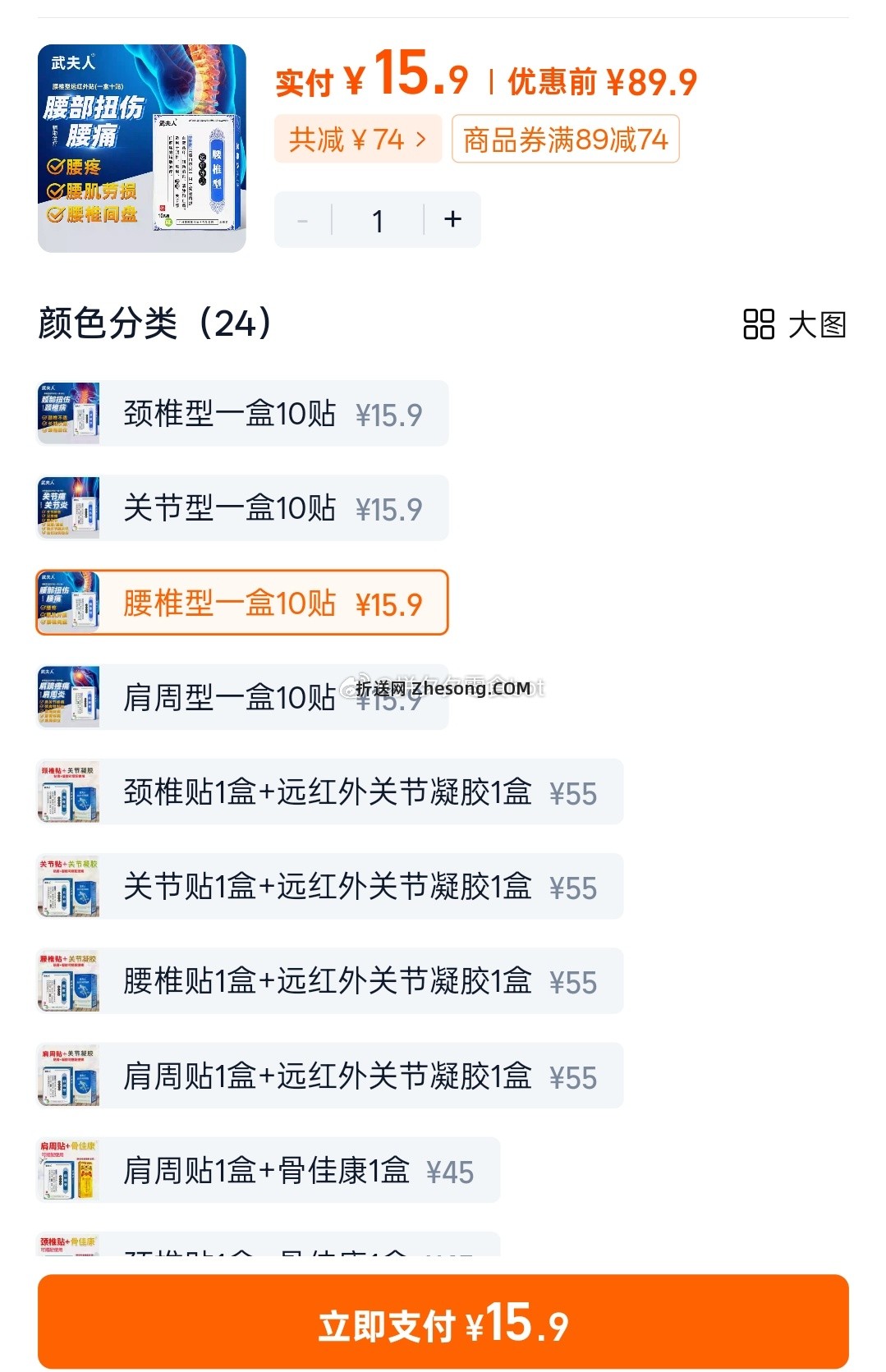
Task: Expand 共减¥74 discount details
Action: point(358,139)
